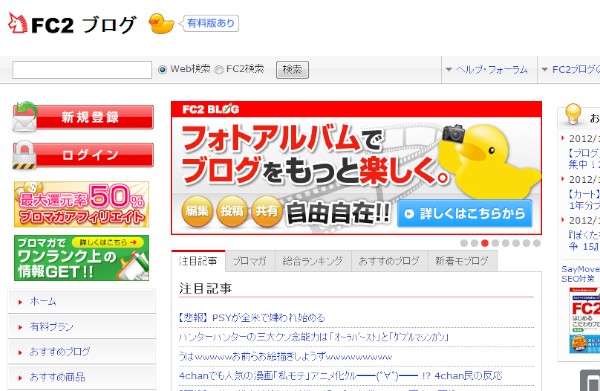Switch to the 注目記事 tab
Screen dimensions: 600x391
(198, 261)
